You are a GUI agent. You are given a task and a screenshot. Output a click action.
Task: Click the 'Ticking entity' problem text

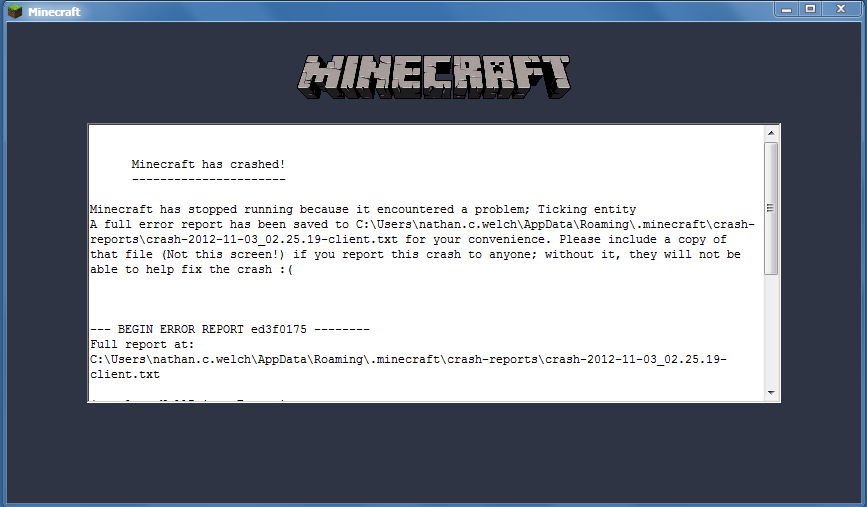587,210
